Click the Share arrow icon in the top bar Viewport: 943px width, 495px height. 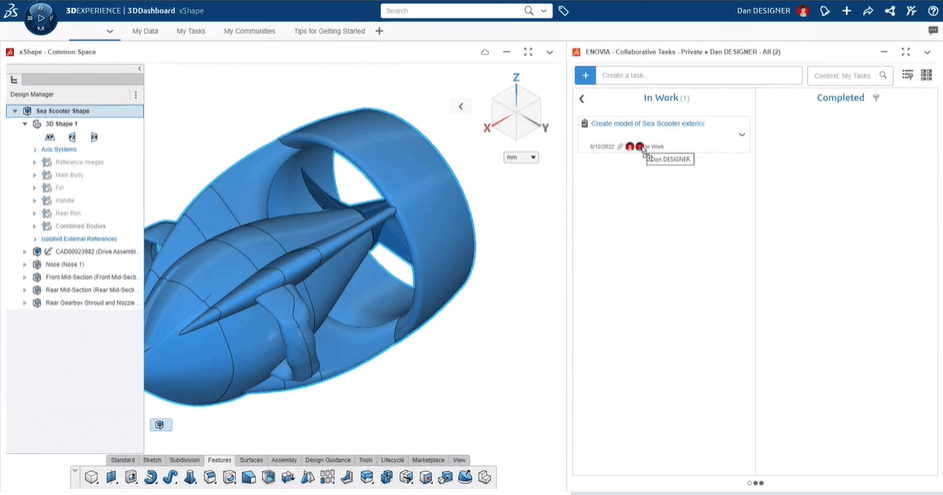click(868, 11)
